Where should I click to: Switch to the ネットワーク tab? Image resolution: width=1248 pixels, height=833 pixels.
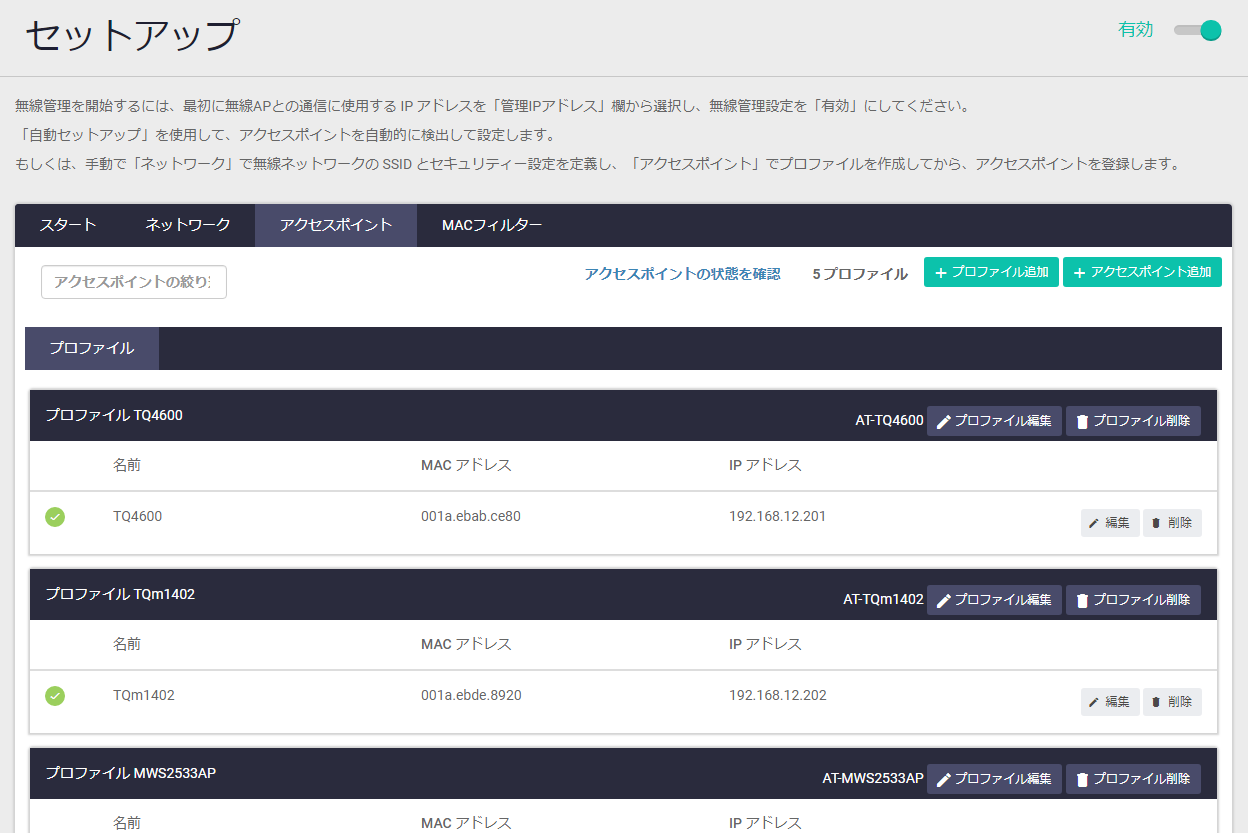[188, 225]
